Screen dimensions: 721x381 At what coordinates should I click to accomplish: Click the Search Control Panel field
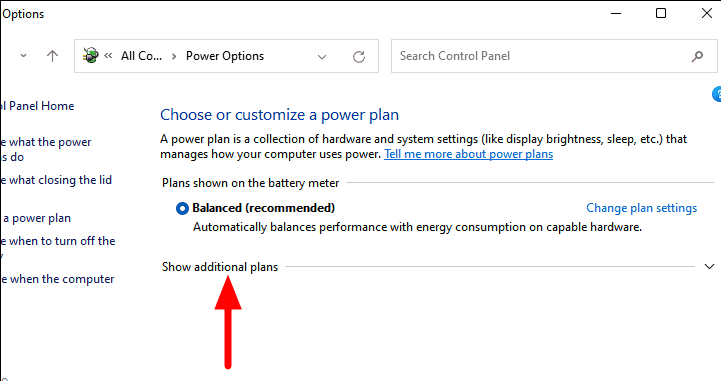point(554,56)
